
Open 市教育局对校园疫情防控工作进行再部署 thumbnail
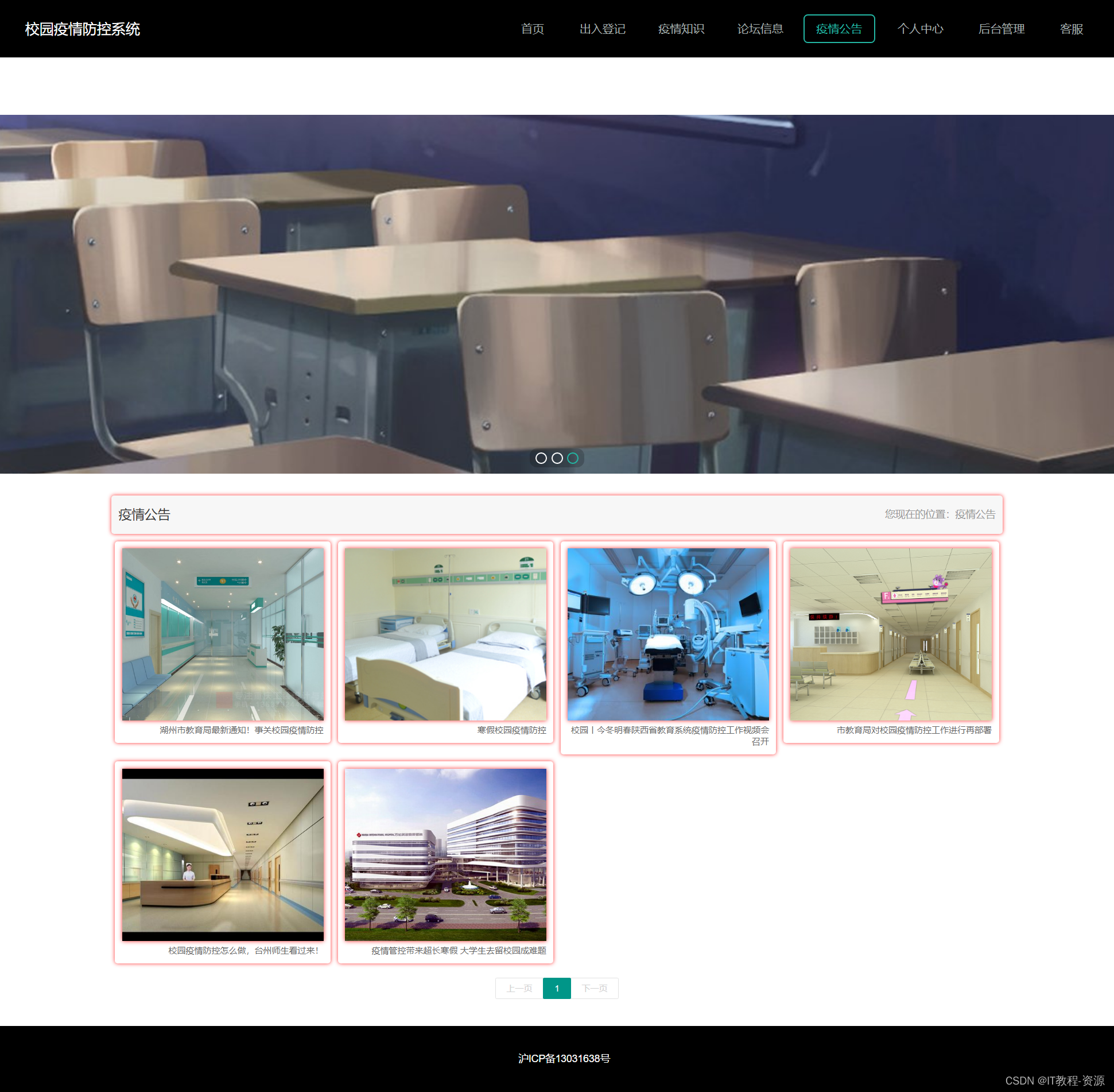pyautogui.click(x=891, y=634)
